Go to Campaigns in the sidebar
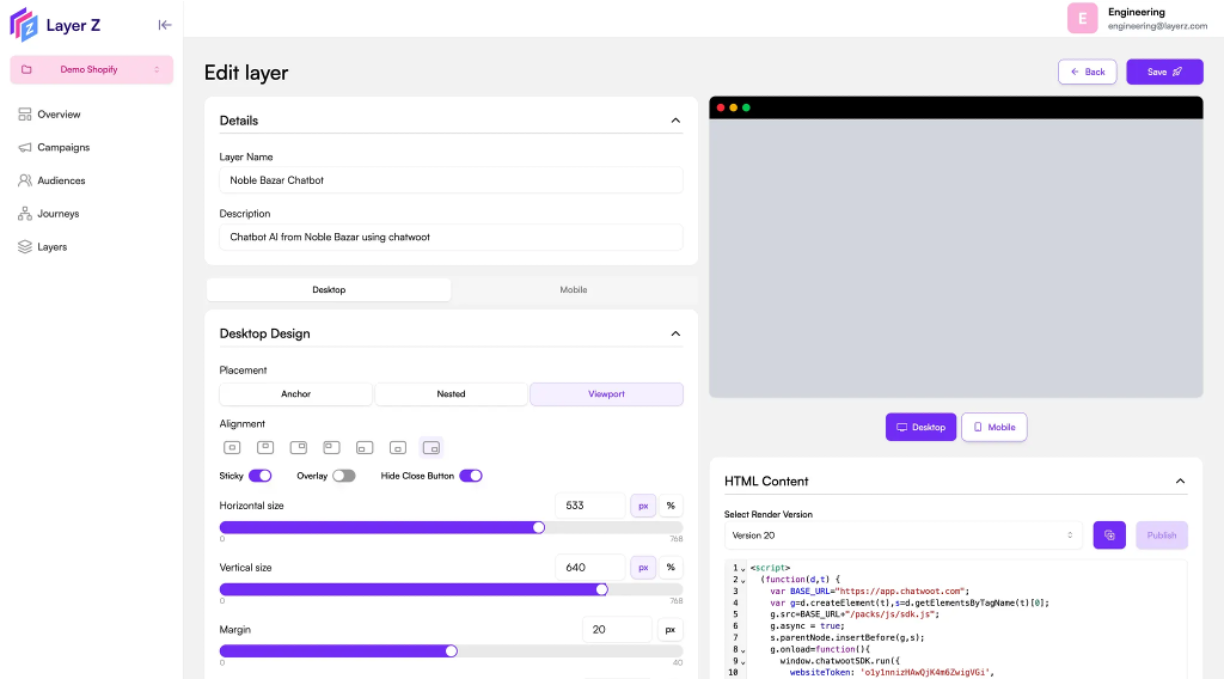1224x680 pixels. pyautogui.click(x=63, y=148)
